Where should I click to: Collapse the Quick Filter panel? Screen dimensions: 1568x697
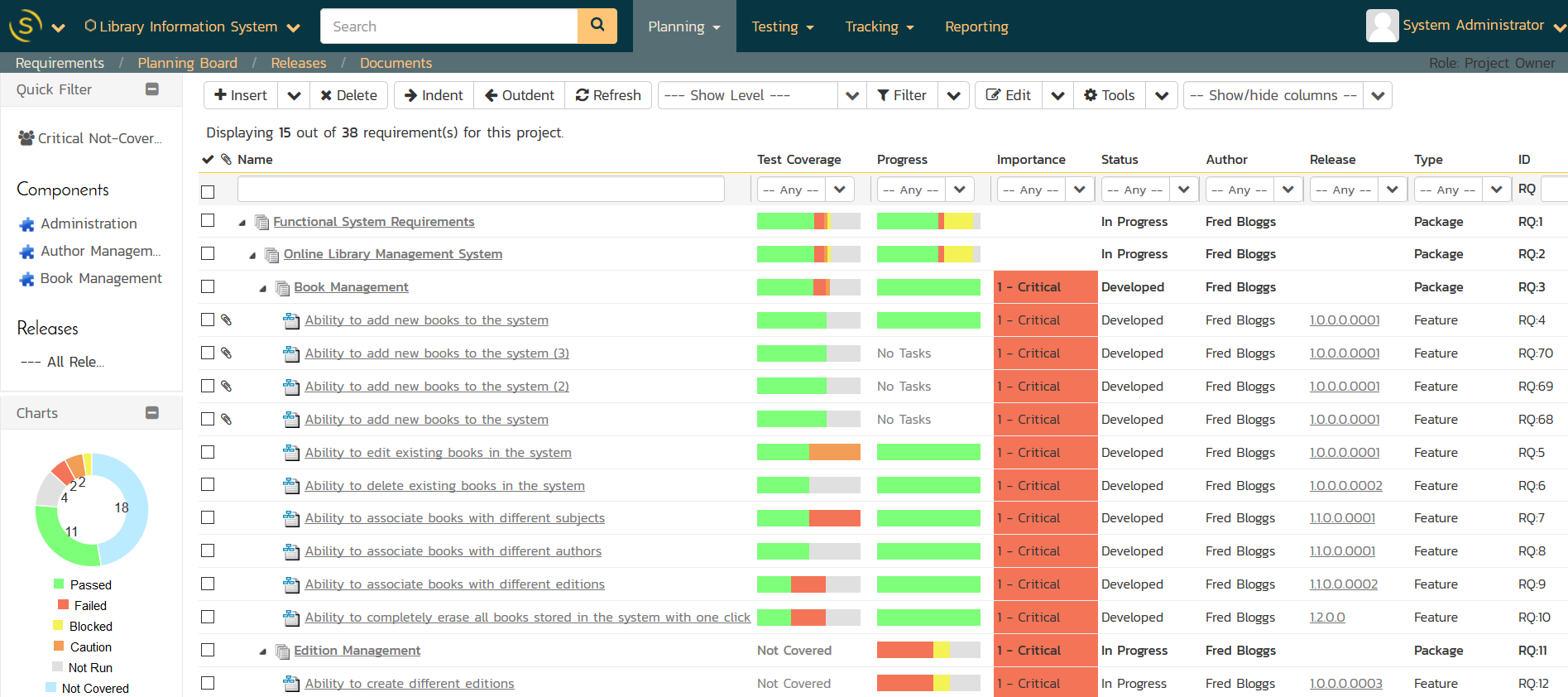pyautogui.click(x=152, y=89)
